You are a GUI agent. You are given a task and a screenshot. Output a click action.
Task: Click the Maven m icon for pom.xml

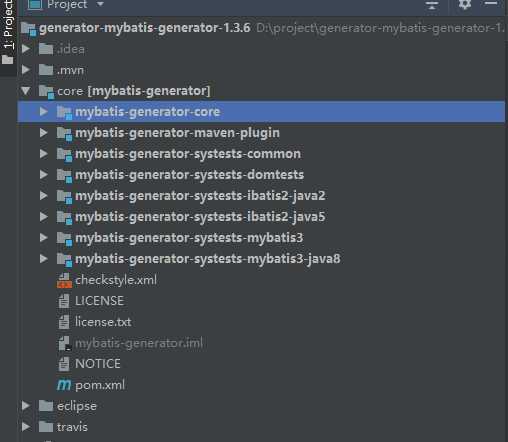pyautogui.click(x=64, y=385)
